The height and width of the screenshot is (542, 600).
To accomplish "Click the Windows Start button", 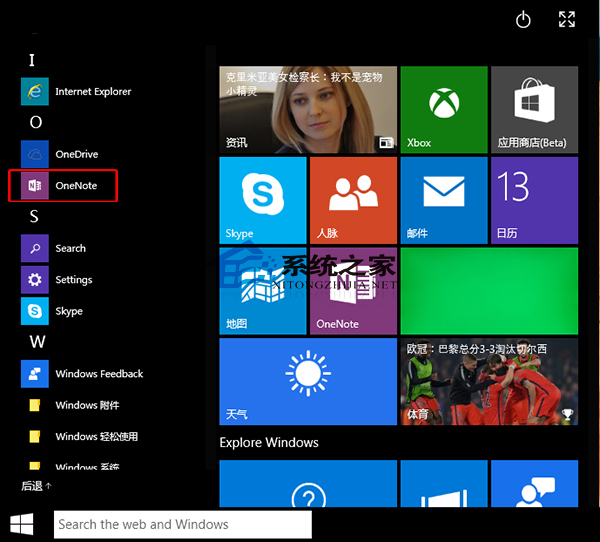I will tap(22, 524).
